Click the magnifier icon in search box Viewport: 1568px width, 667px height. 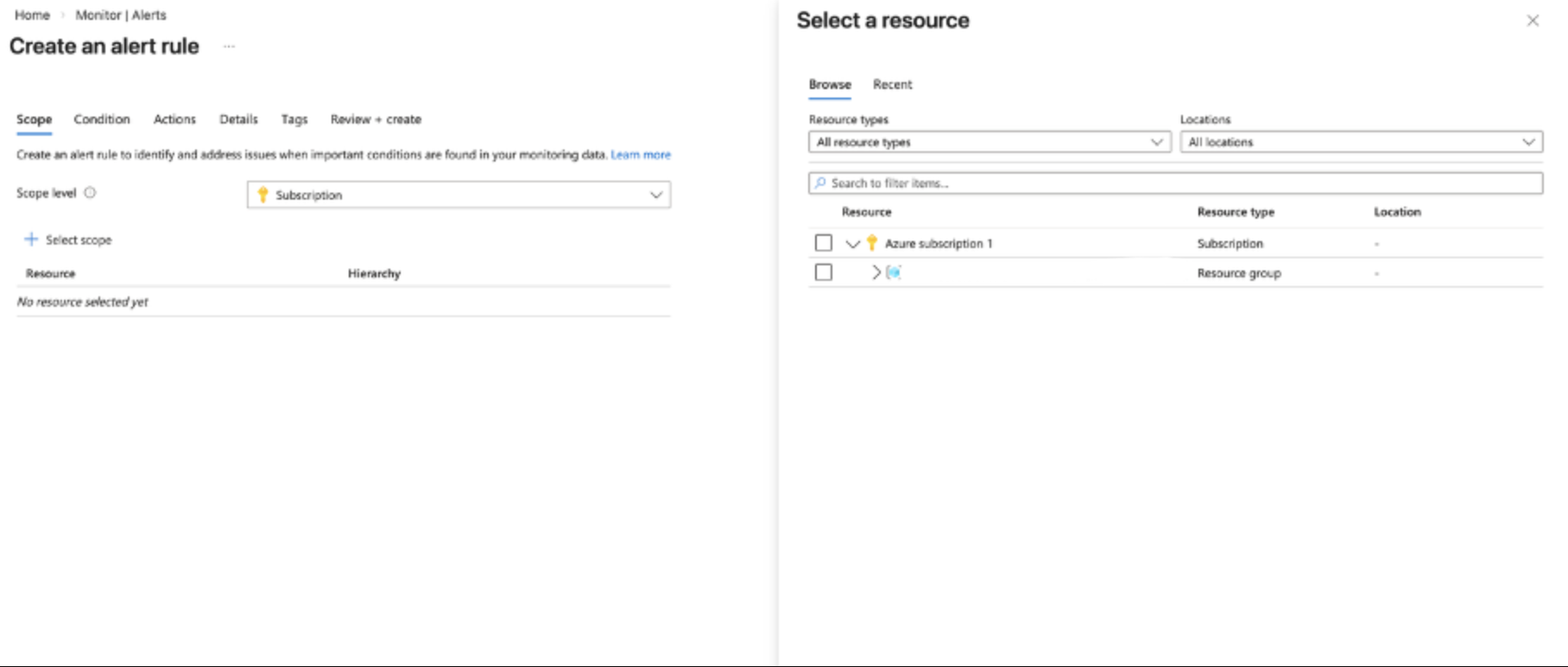click(x=820, y=183)
